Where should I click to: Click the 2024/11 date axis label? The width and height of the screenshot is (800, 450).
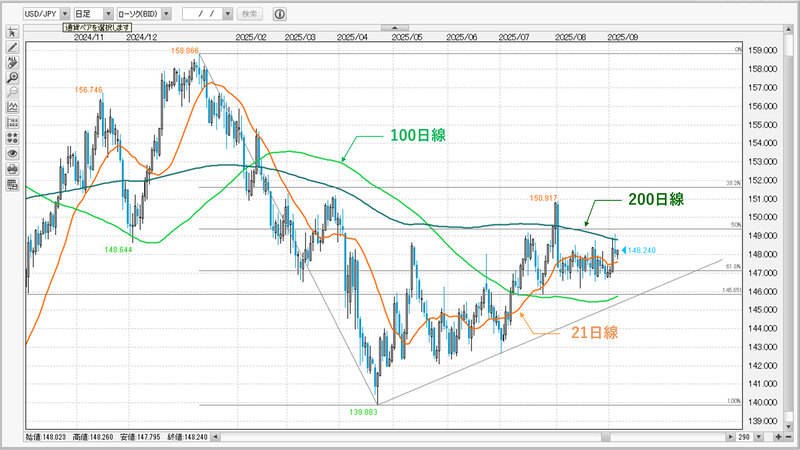point(89,37)
